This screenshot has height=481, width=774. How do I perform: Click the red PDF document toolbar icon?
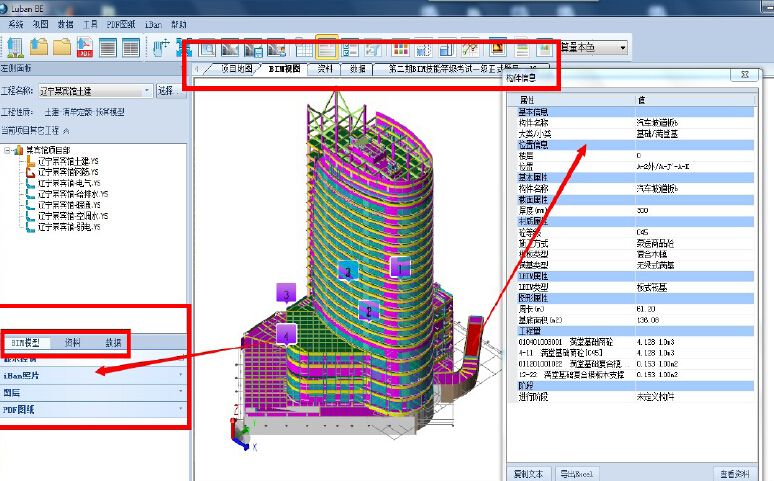[85, 47]
